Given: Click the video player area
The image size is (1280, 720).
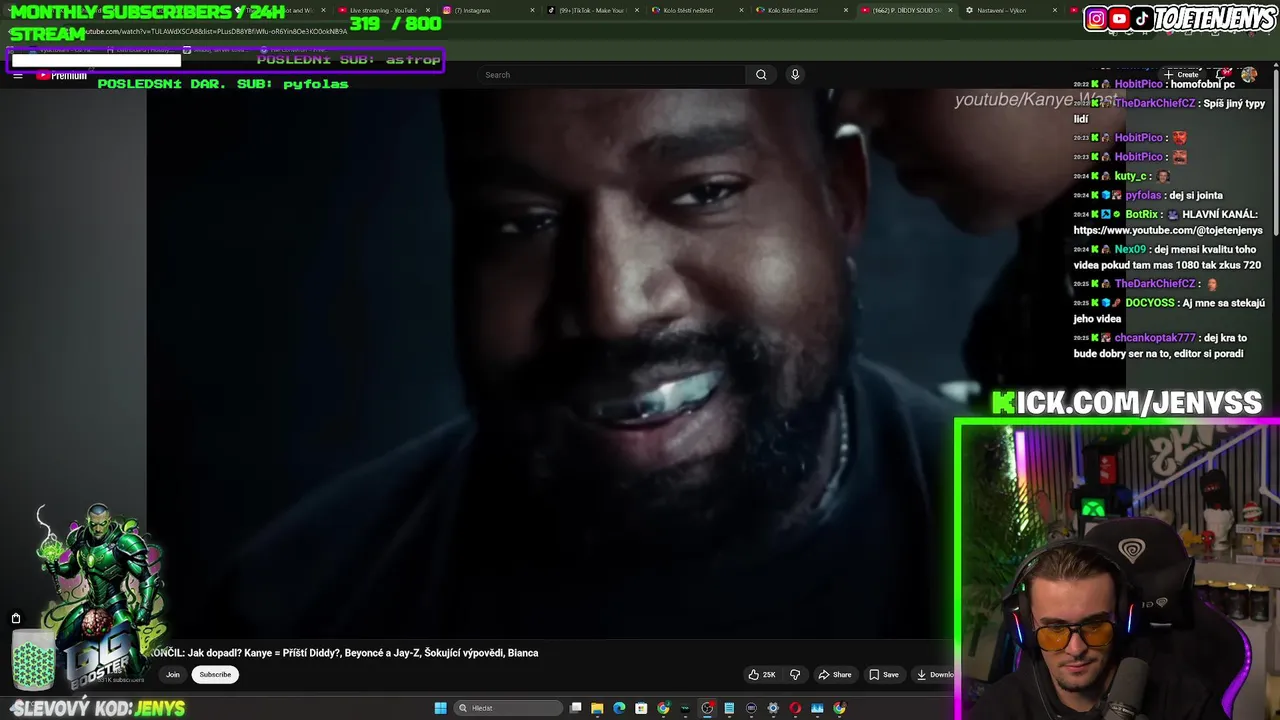Looking at the screenshot, I should pos(548,365).
